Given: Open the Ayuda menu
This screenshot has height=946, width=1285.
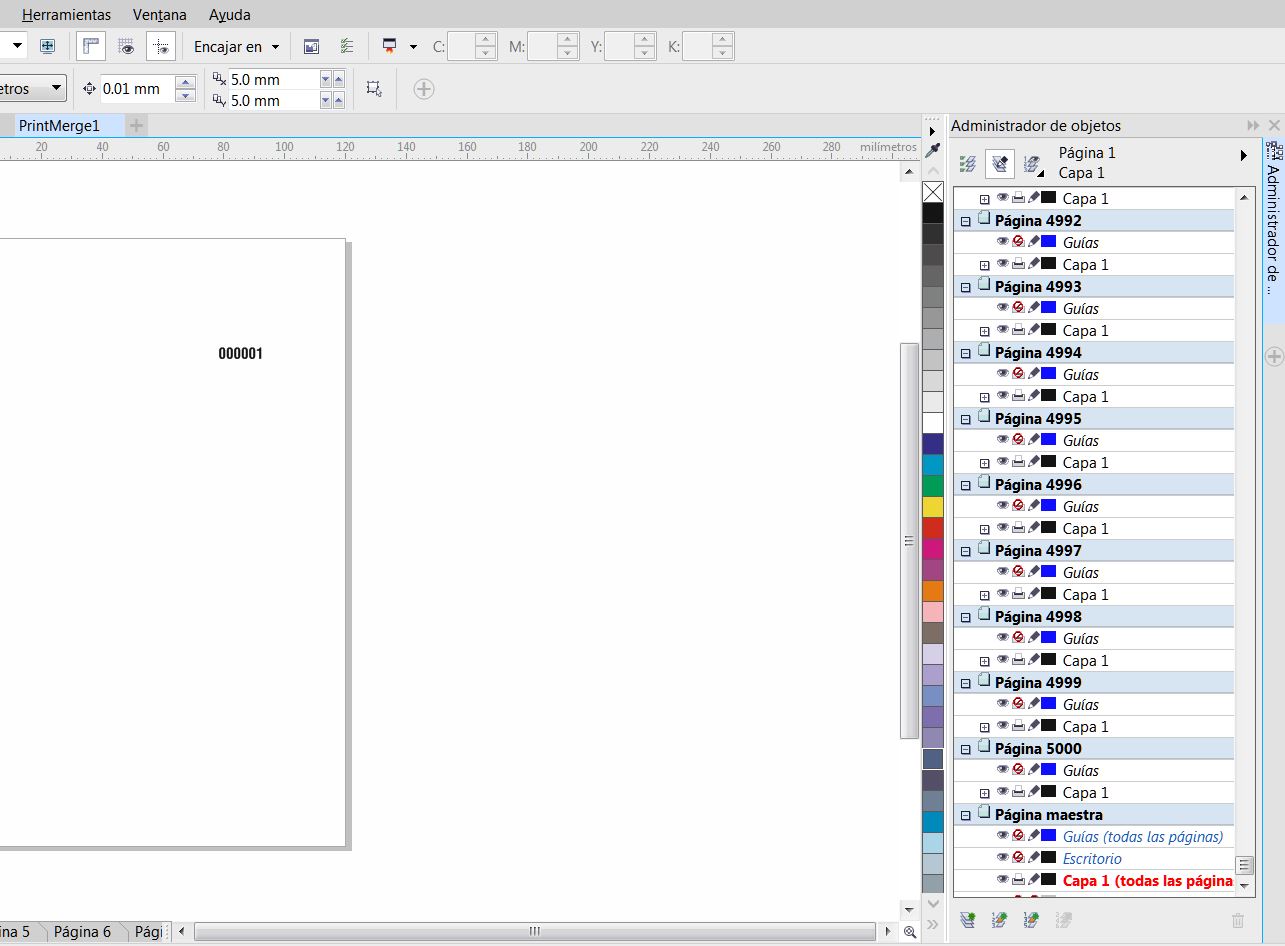Looking at the screenshot, I should (x=230, y=15).
